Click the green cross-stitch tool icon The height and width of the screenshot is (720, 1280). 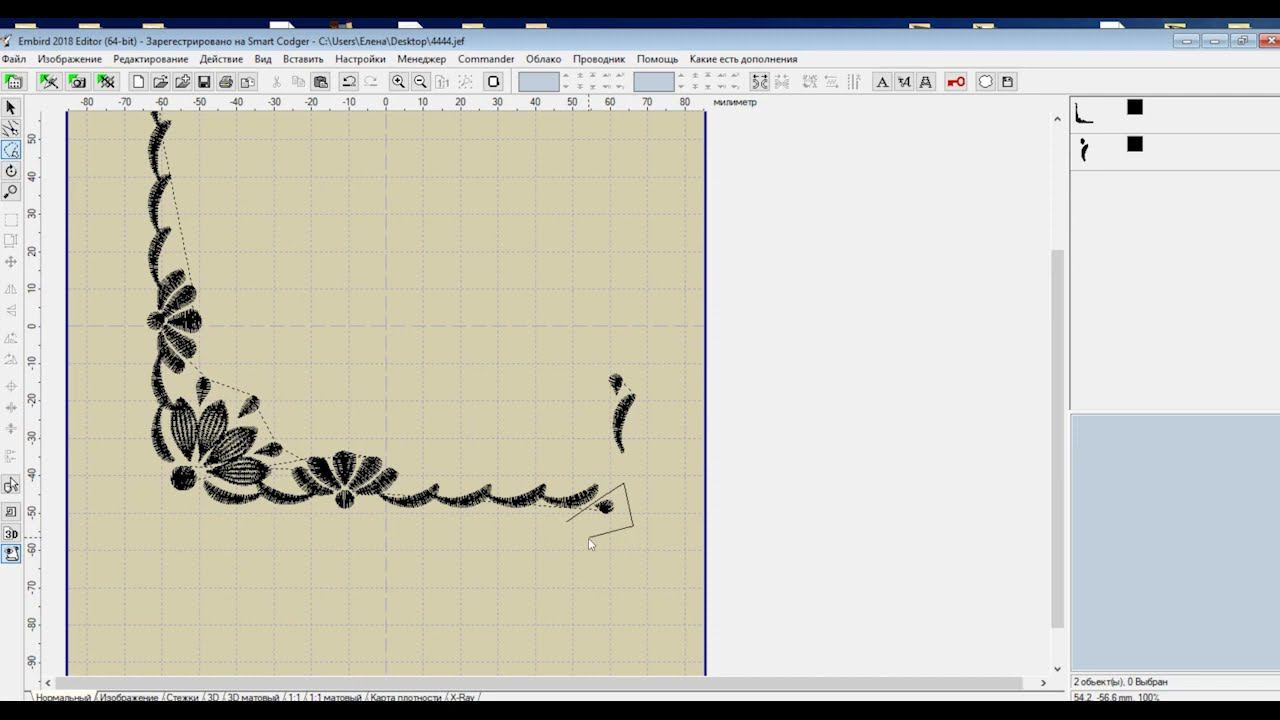[106, 82]
